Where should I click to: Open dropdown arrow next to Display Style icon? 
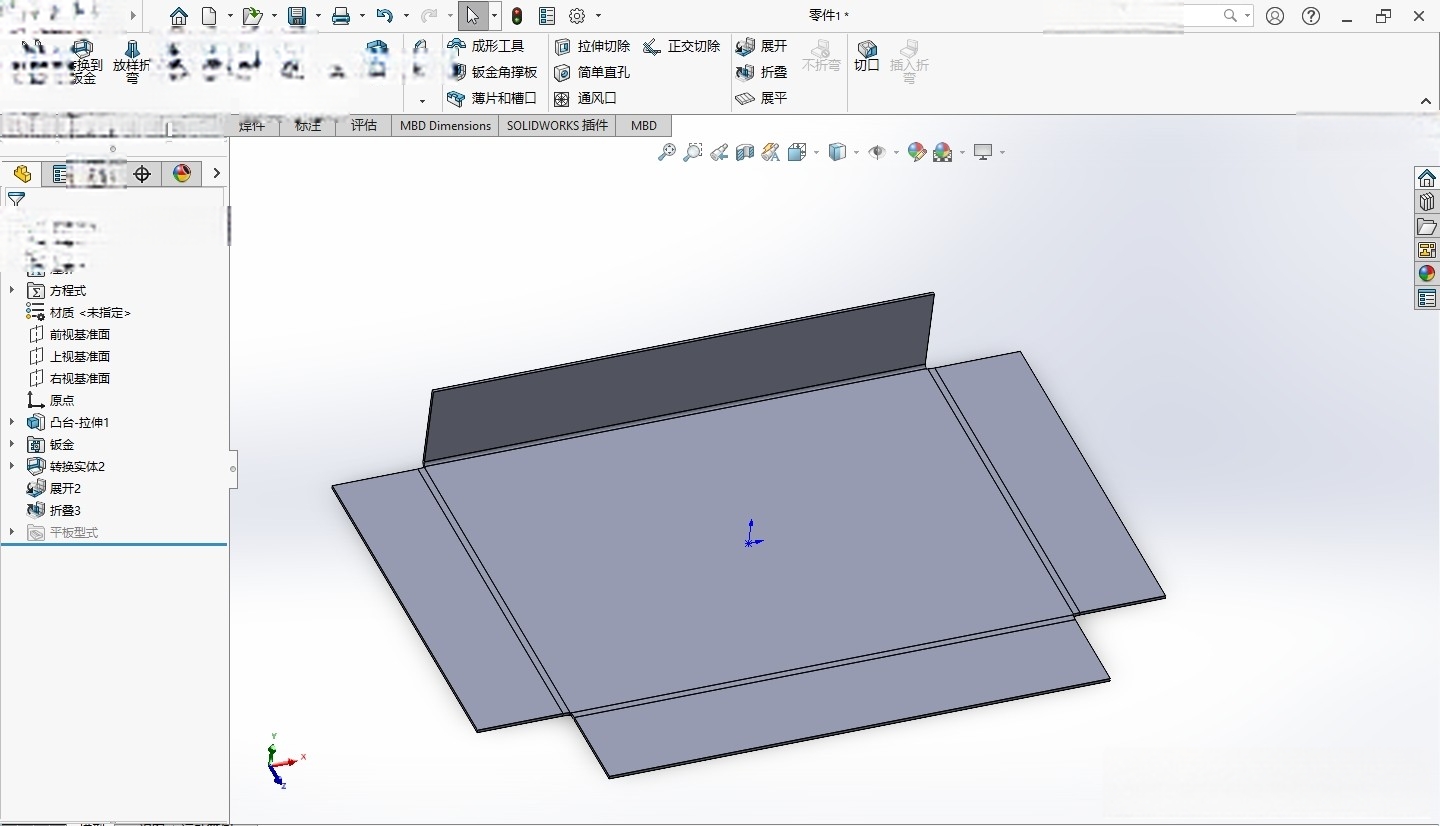pyautogui.click(x=856, y=153)
